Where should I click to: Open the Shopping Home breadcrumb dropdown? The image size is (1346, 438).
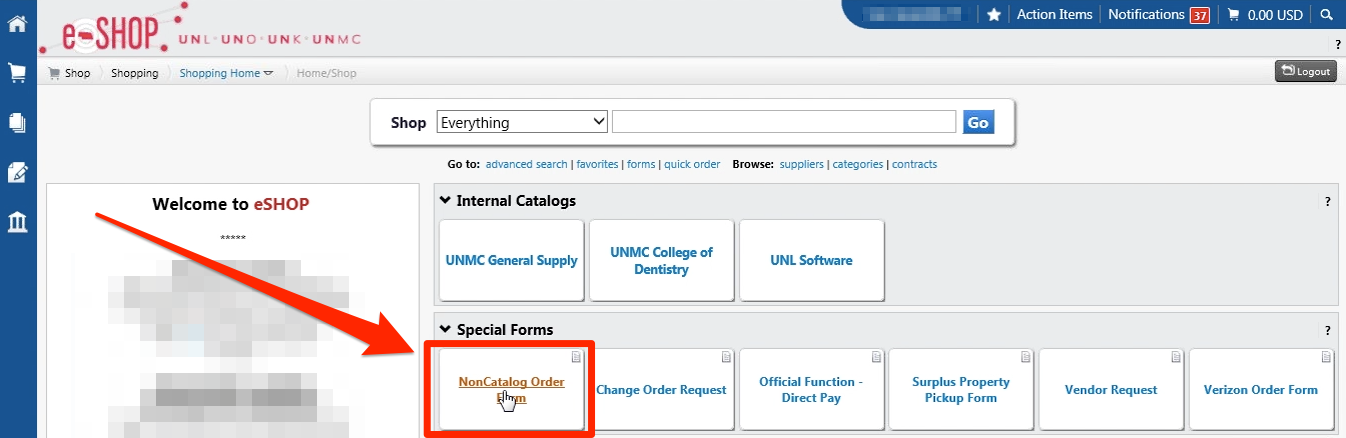point(226,73)
